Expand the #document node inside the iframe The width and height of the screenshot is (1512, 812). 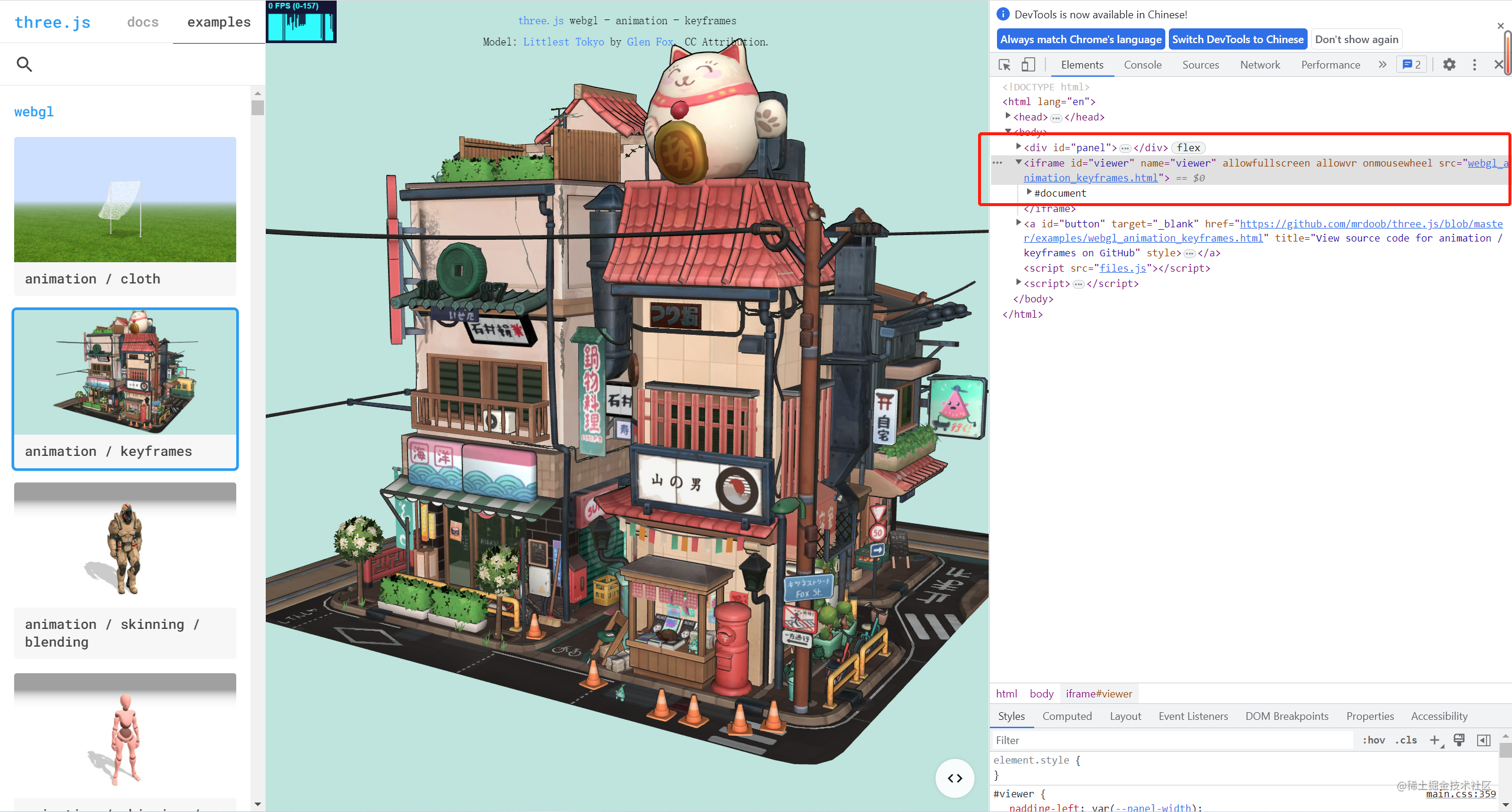tap(1029, 193)
